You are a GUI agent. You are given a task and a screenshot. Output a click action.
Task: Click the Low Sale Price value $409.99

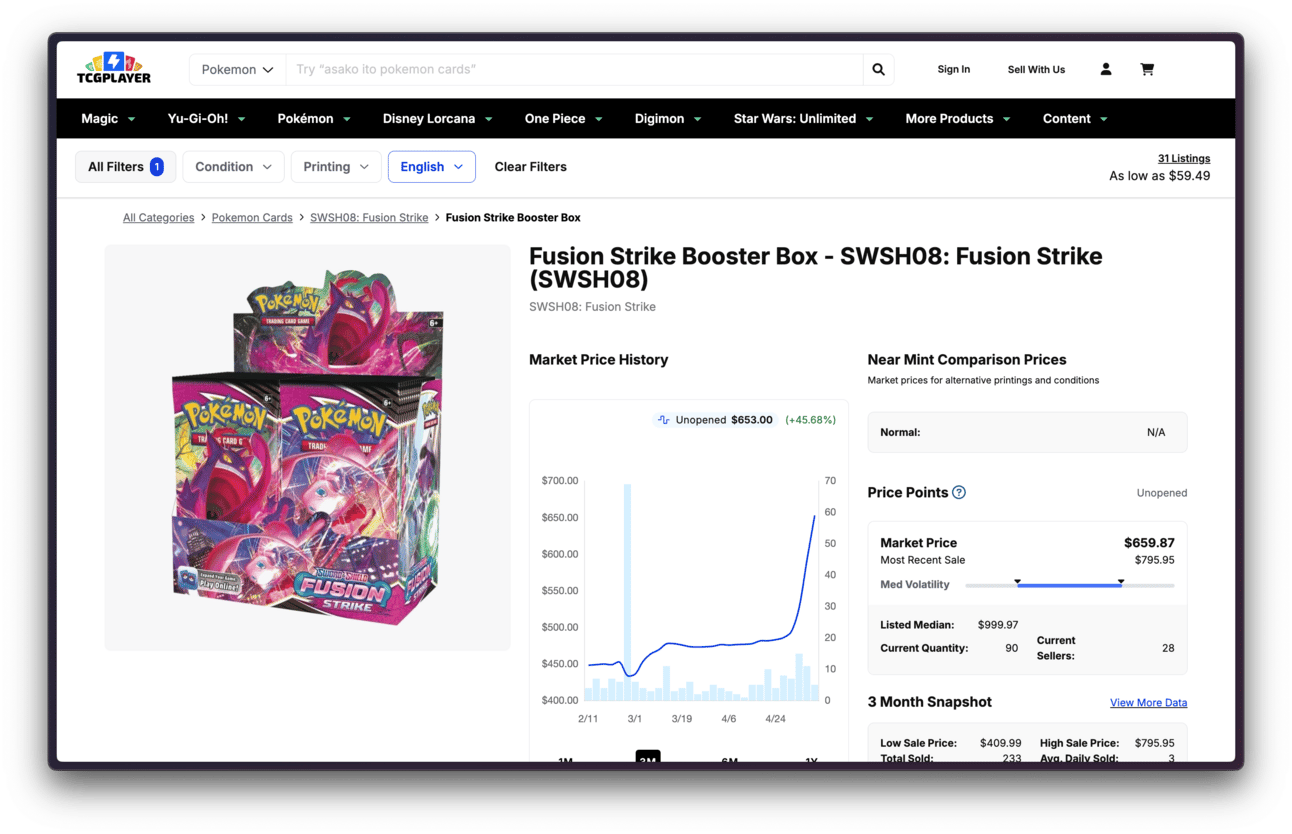coord(1001,743)
